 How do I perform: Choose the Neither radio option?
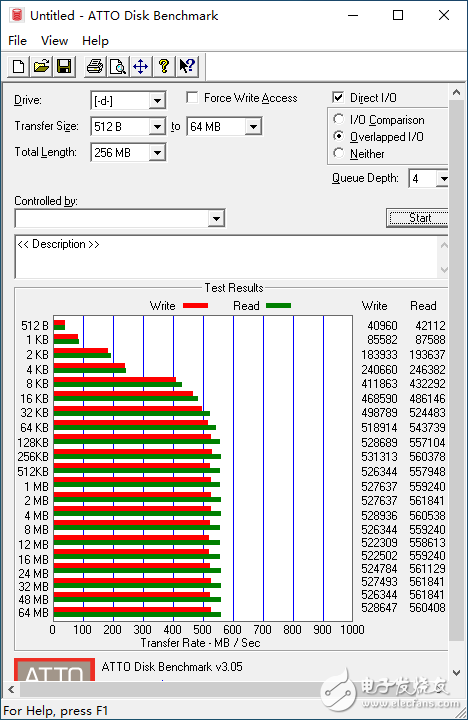(x=338, y=153)
